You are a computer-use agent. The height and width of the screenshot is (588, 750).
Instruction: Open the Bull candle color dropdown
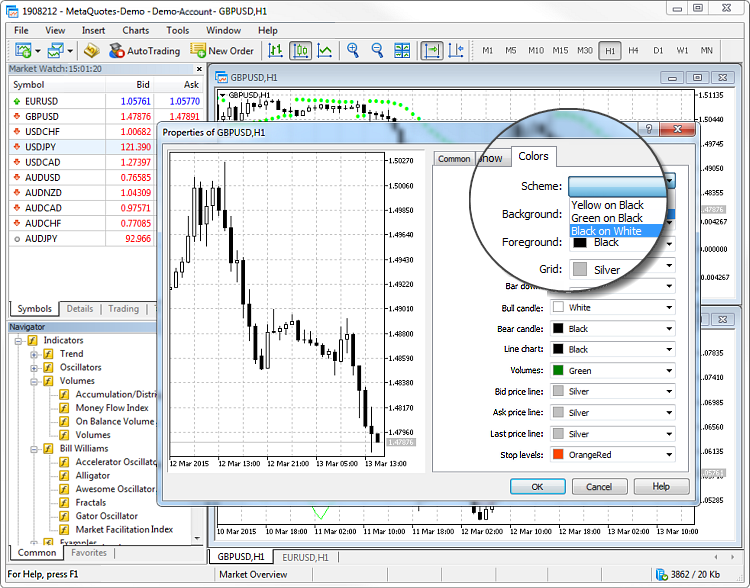pyautogui.click(x=613, y=308)
